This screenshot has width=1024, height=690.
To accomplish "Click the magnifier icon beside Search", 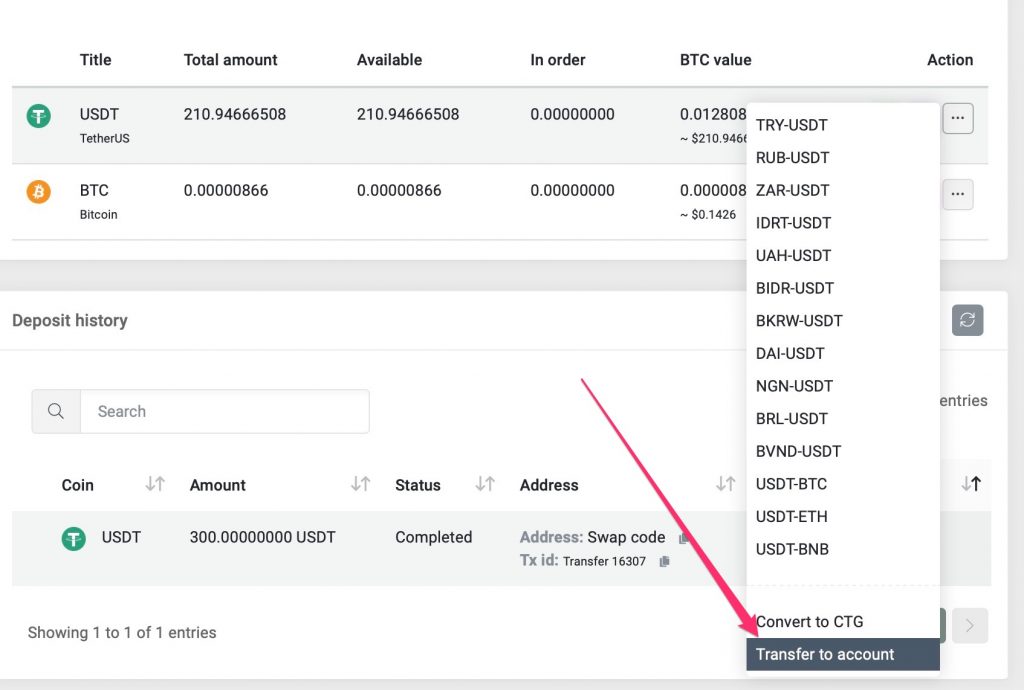I will (56, 411).
